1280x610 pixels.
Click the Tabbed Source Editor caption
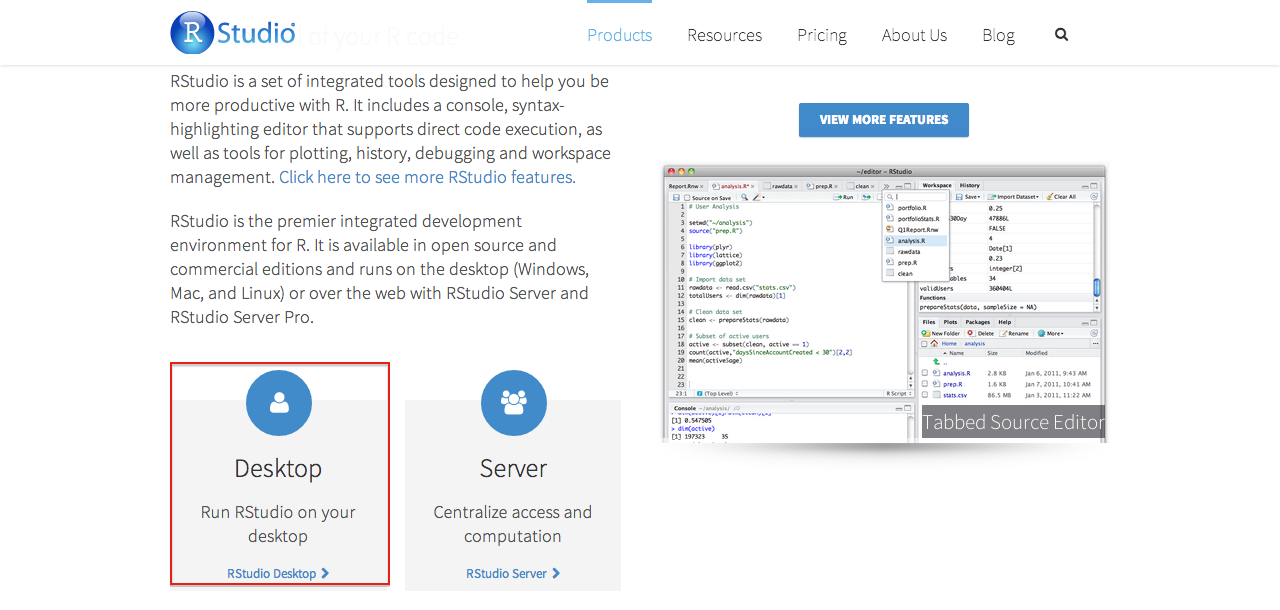click(x=1013, y=422)
